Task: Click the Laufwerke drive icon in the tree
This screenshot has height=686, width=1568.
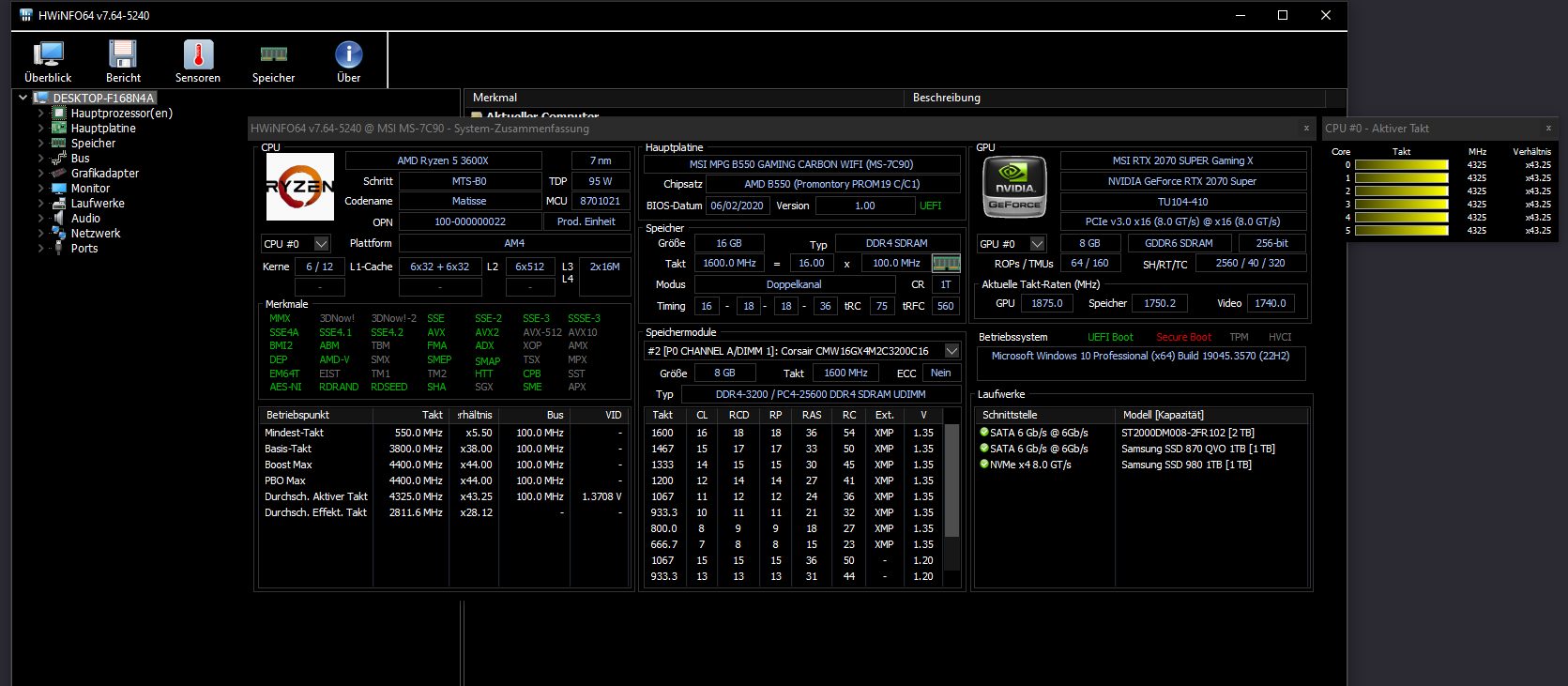Action: tap(59, 203)
